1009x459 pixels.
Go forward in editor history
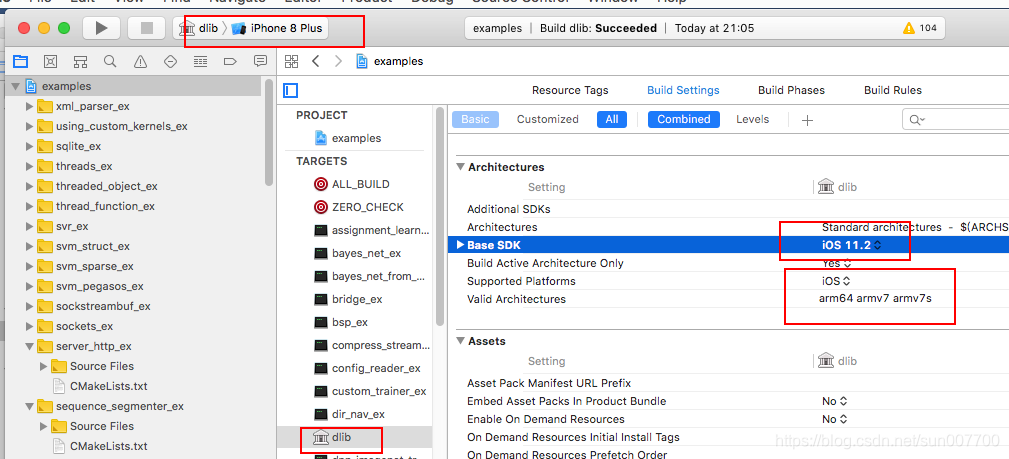338,61
